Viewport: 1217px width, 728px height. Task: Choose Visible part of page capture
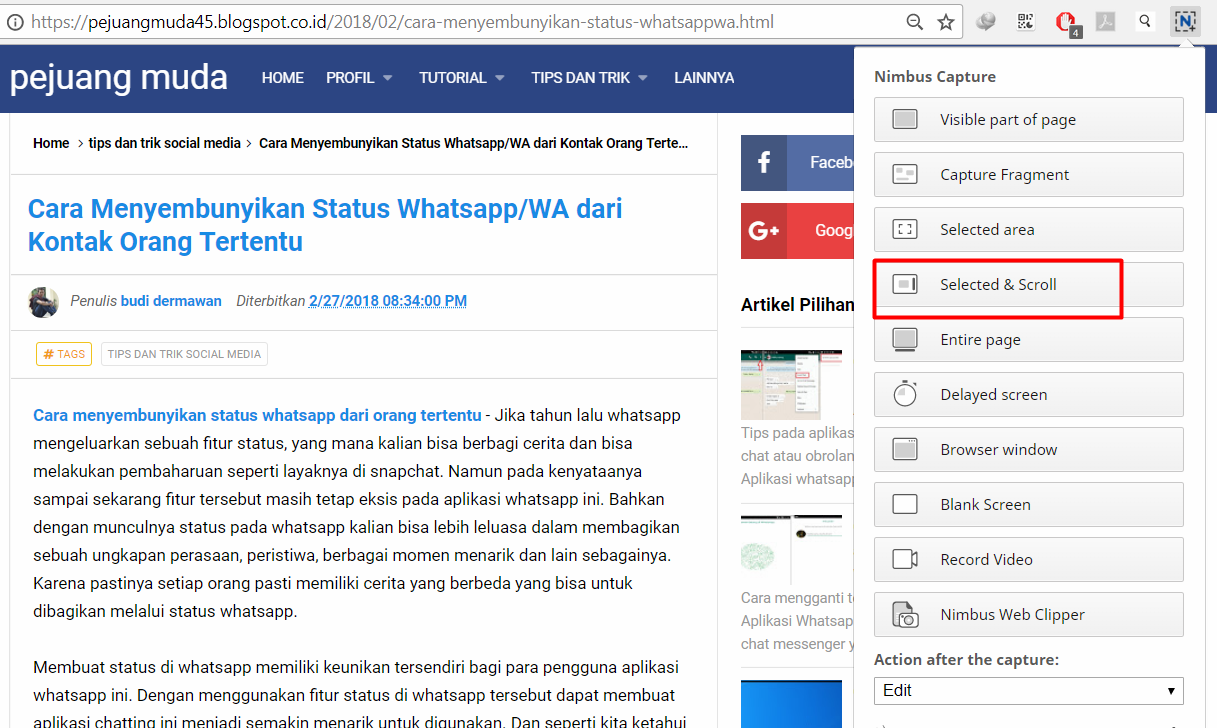1029,119
